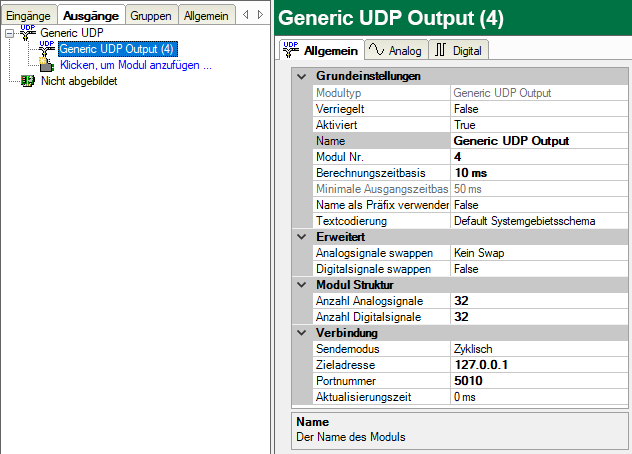Click the 'Sendemodus' property label
Viewport: 632px width, 454px height.
(x=347, y=349)
